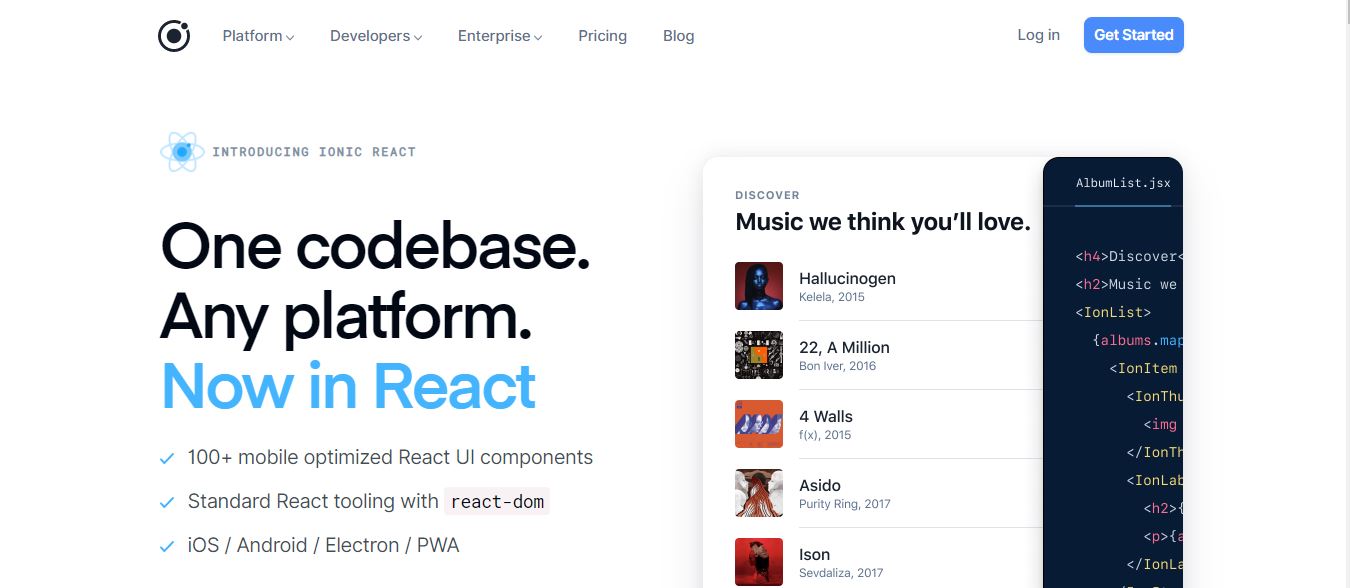This screenshot has width=1350, height=588.
Task: Click the checkmark beside iOS / Android
Action: [x=167, y=547]
